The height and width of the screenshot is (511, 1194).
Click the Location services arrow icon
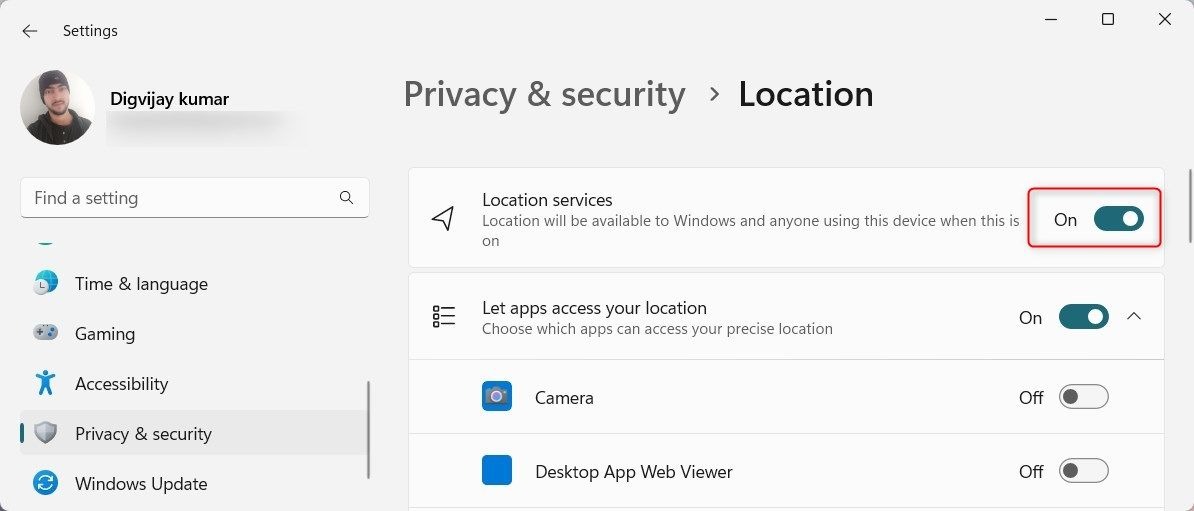(443, 218)
